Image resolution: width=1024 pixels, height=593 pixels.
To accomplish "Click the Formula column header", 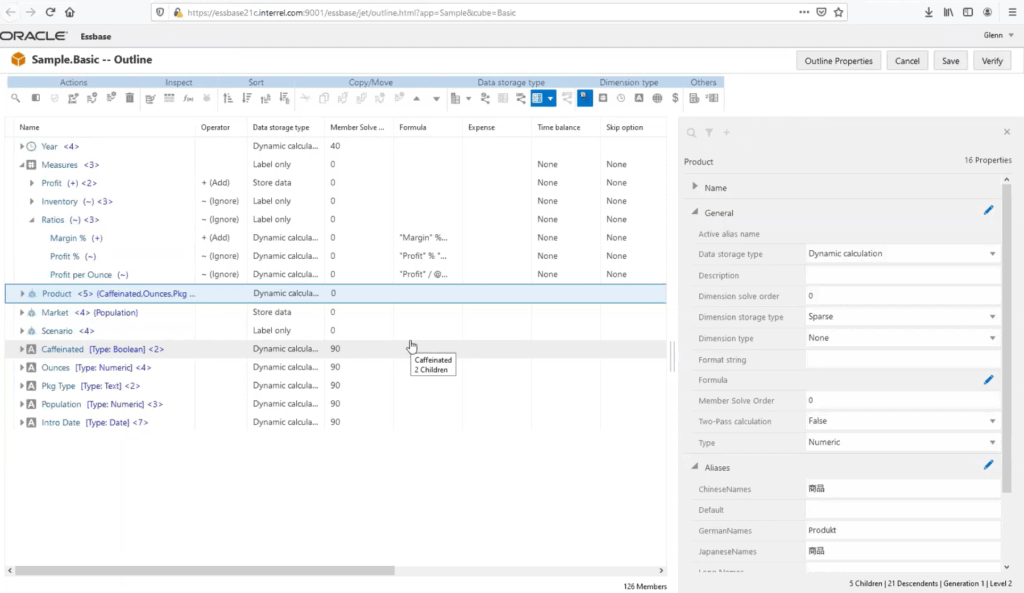I will click(x=413, y=127).
